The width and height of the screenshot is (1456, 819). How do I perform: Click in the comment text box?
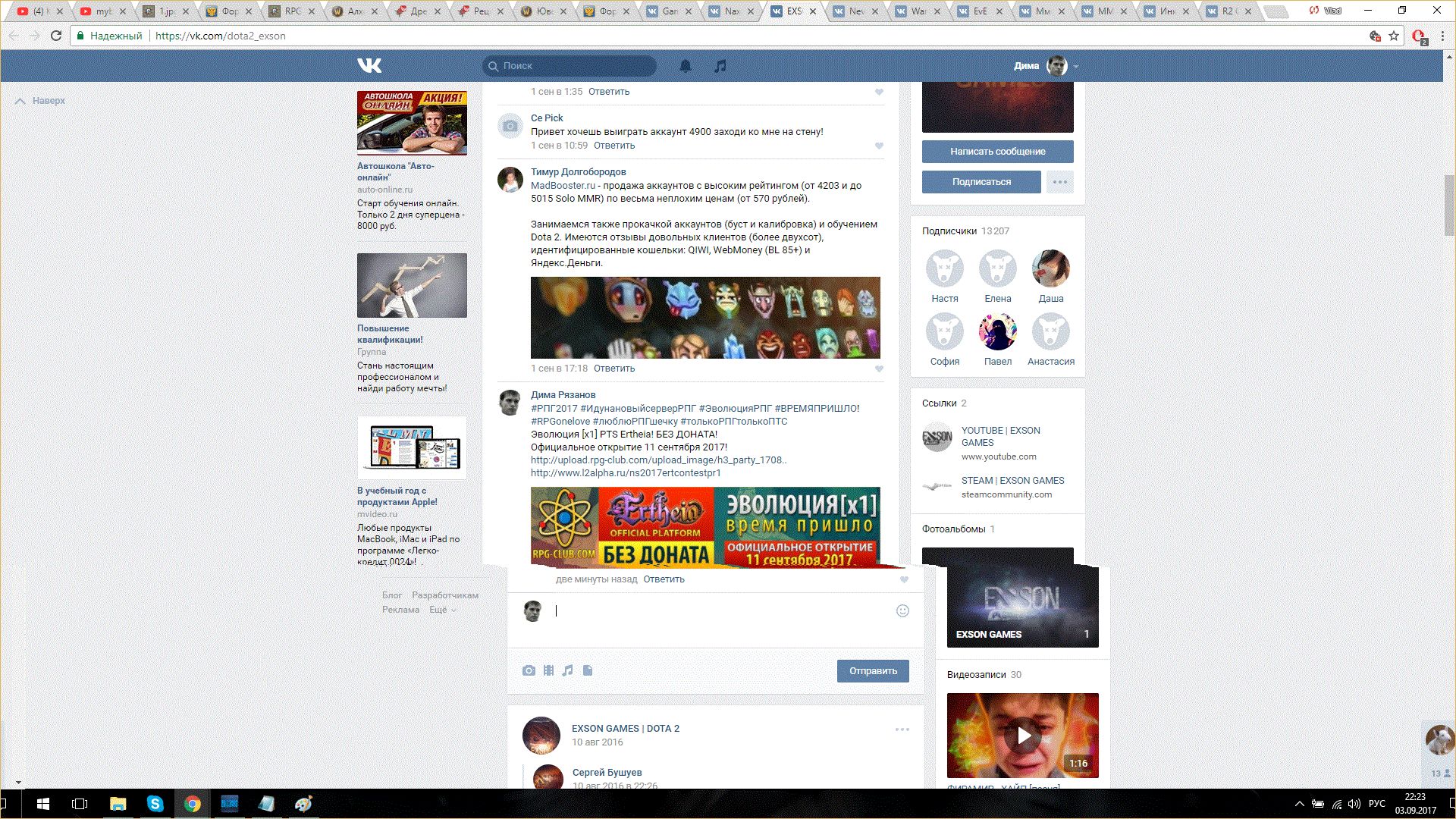(x=720, y=611)
